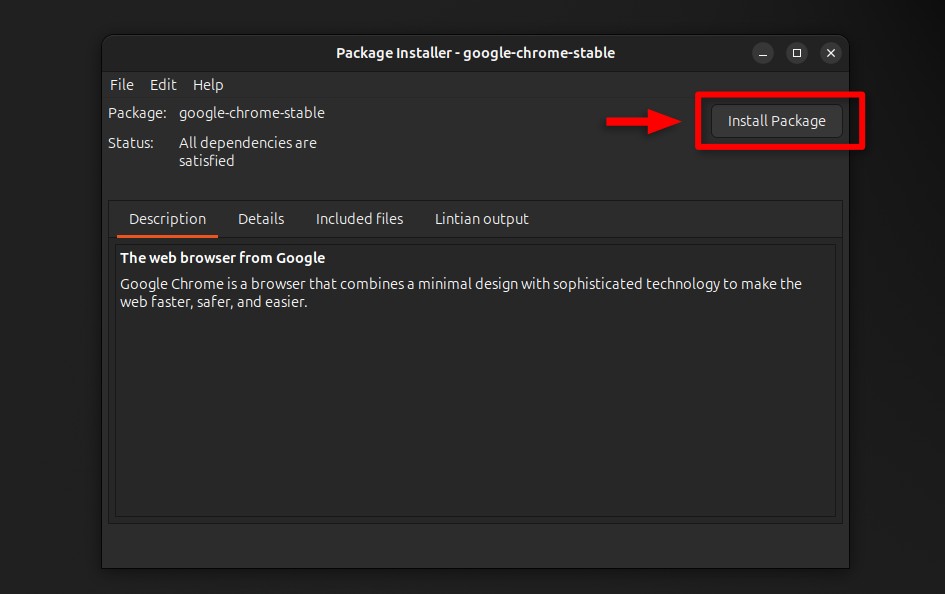
Task: View the Lintian output tab
Action: 482,219
